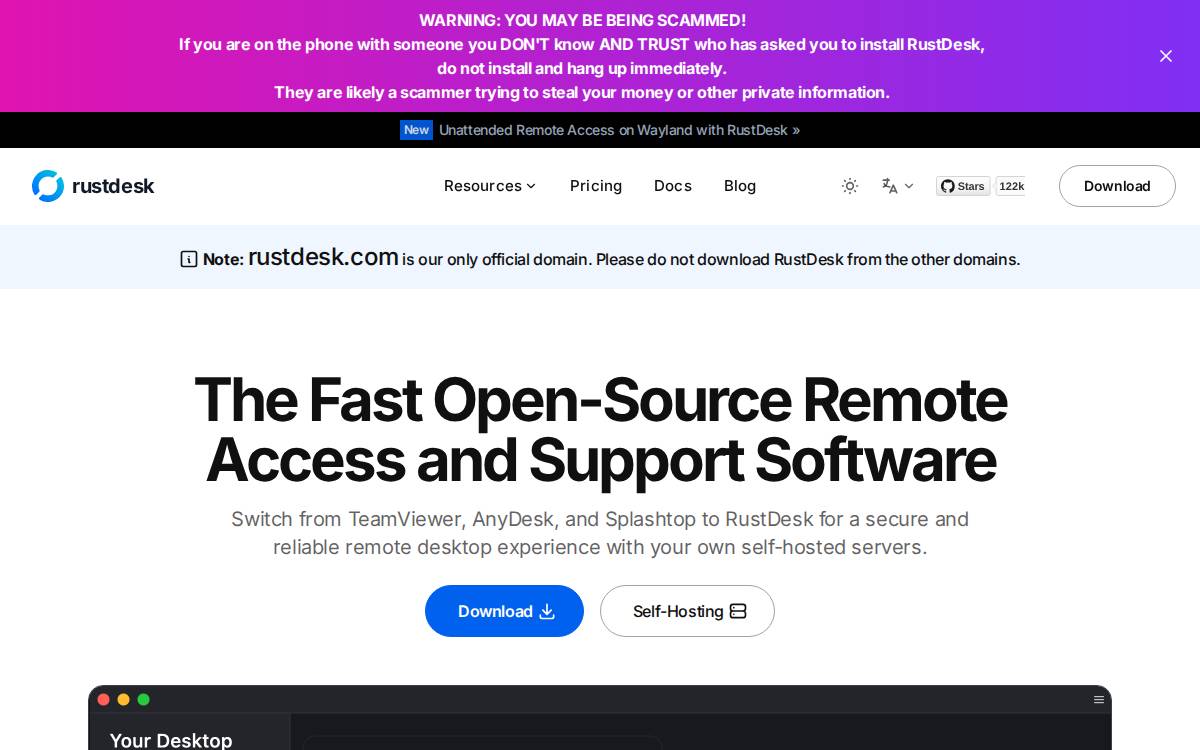Click the yellow dot in the app preview
This screenshot has width=1200, height=750.
tap(123, 700)
